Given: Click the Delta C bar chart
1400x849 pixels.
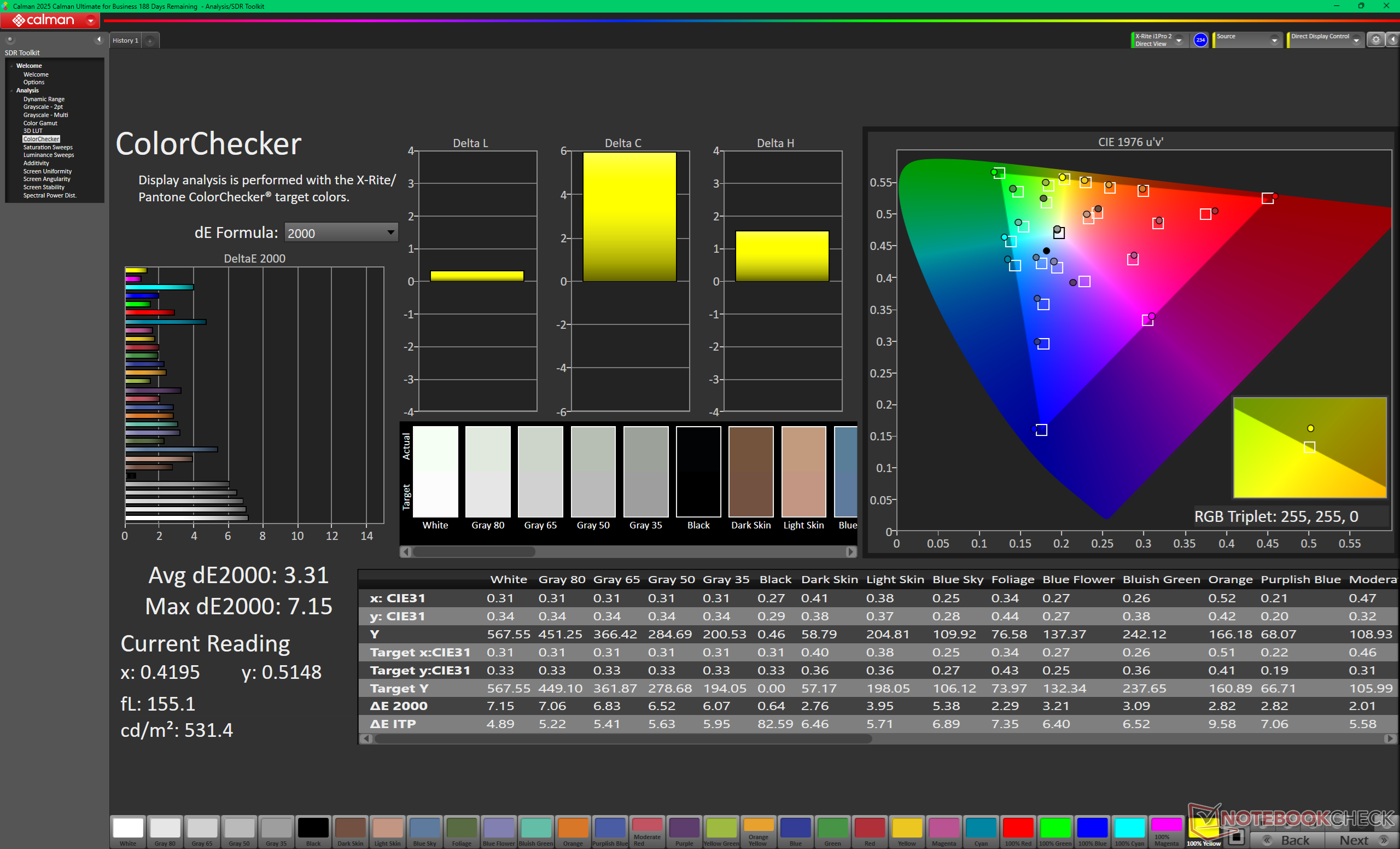Looking at the screenshot, I should (x=630, y=281).
